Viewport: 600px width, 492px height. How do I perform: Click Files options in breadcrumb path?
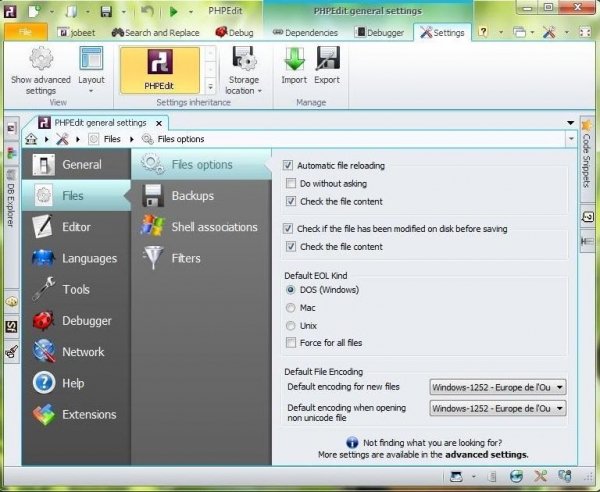(x=181, y=139)
